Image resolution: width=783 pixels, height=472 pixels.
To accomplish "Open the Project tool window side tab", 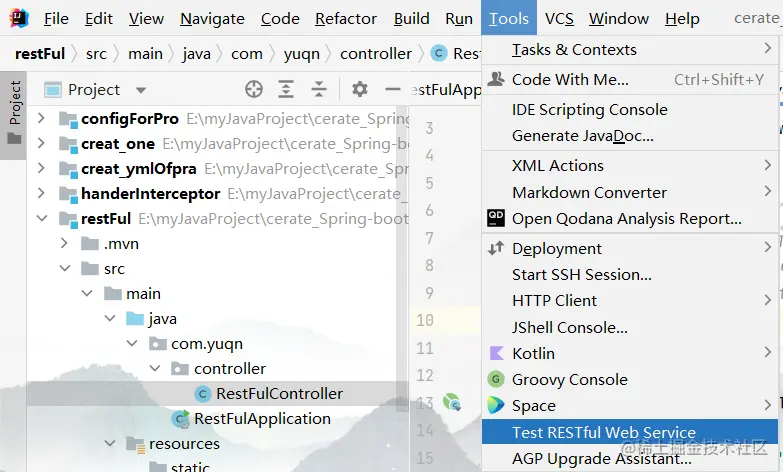I will click(x=13, y=115).
